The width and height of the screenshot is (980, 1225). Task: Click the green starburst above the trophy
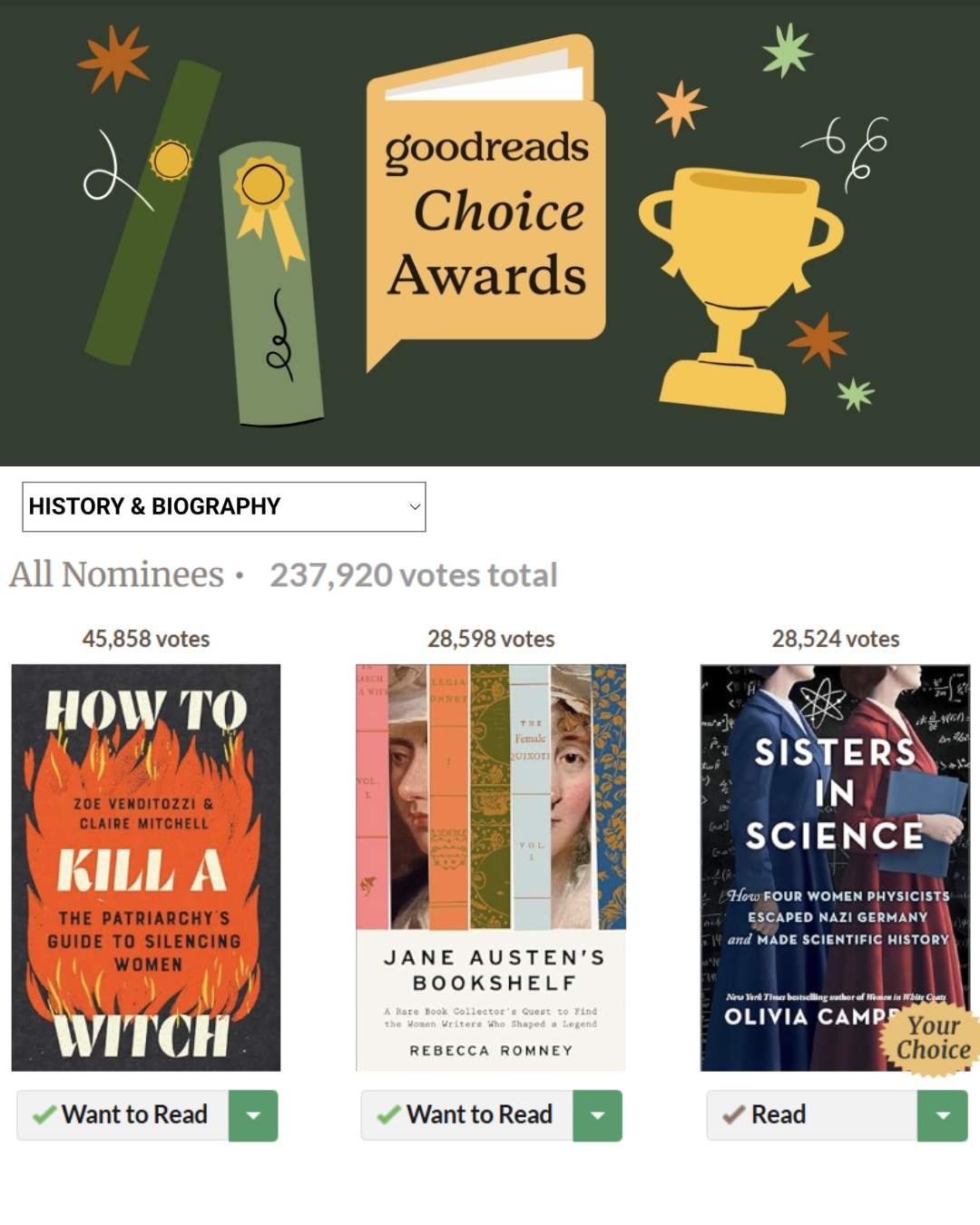pyautogui.click(x=786, y=49)
